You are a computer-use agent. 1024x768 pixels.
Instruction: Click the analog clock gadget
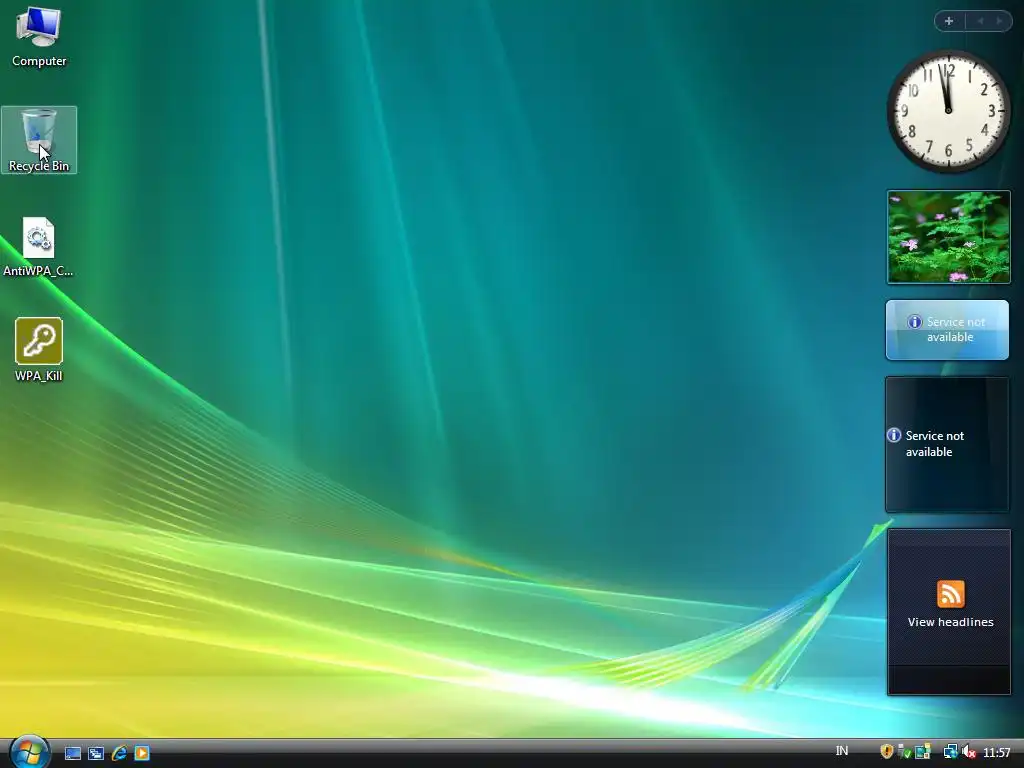(948, 111)
